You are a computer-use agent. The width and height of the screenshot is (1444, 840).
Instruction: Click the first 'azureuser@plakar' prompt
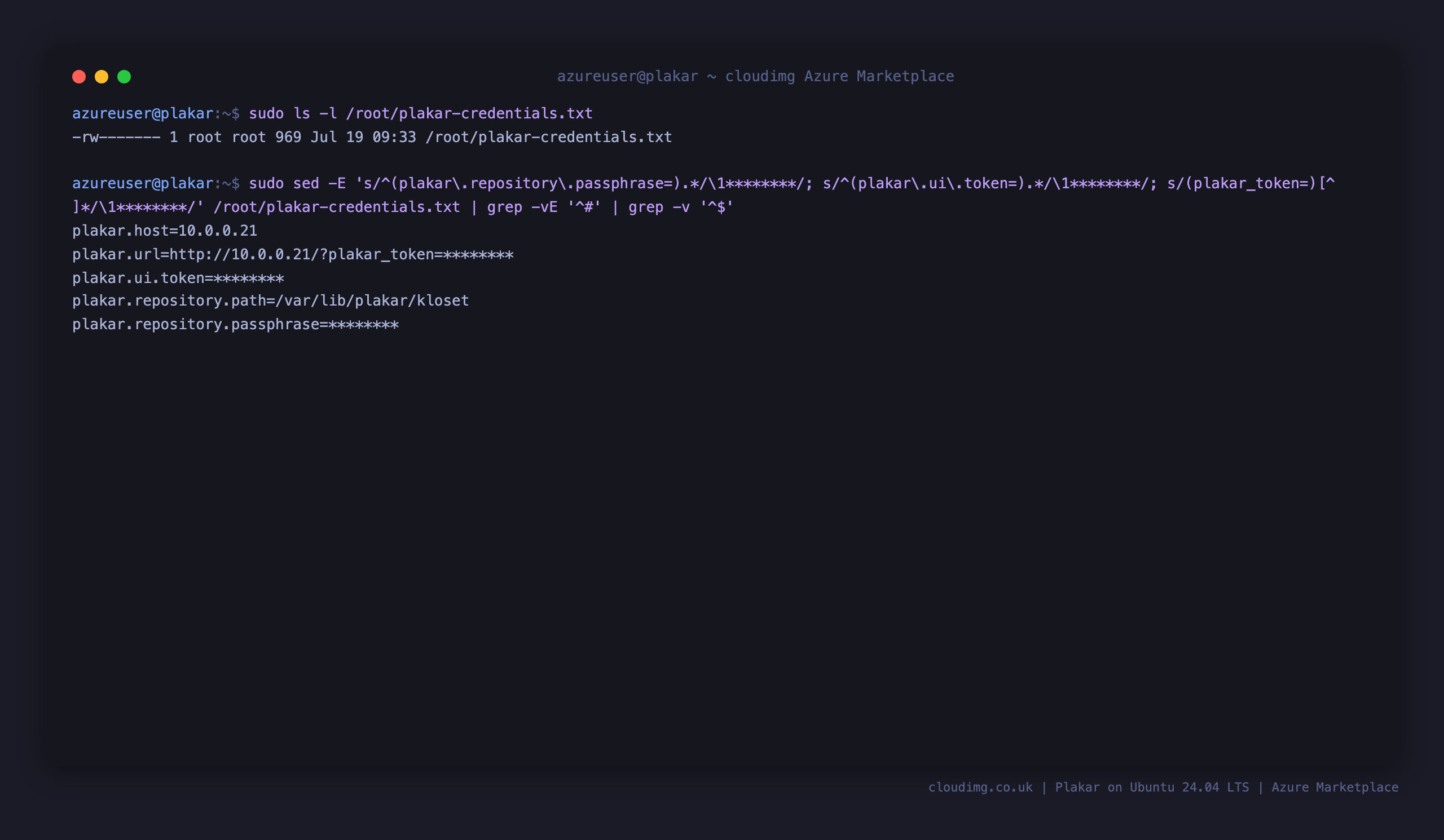143,113
